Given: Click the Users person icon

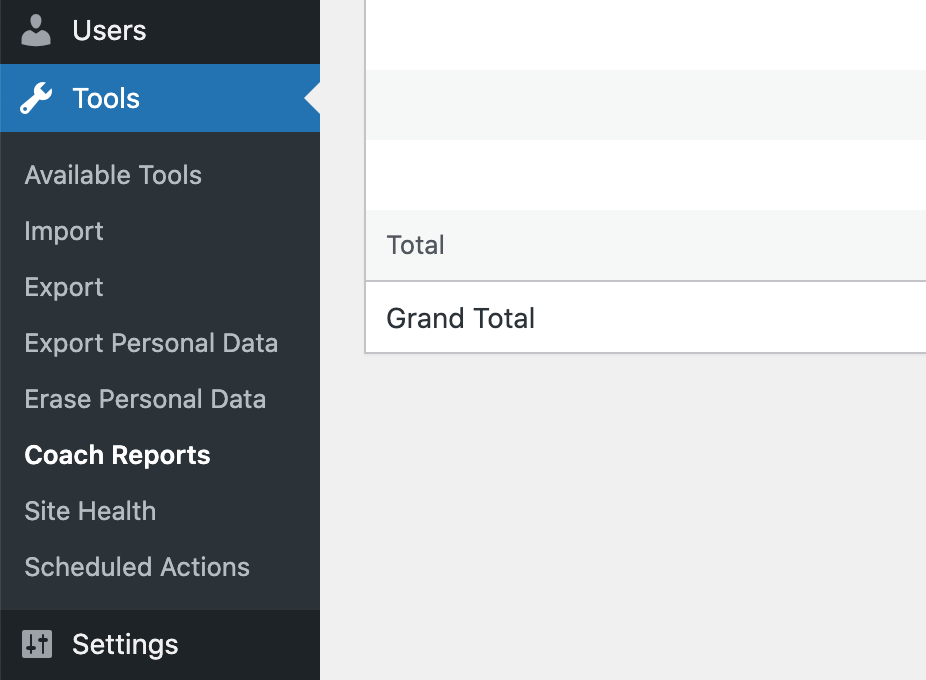Looking at the screenshot, I should [x=36, y=31].
